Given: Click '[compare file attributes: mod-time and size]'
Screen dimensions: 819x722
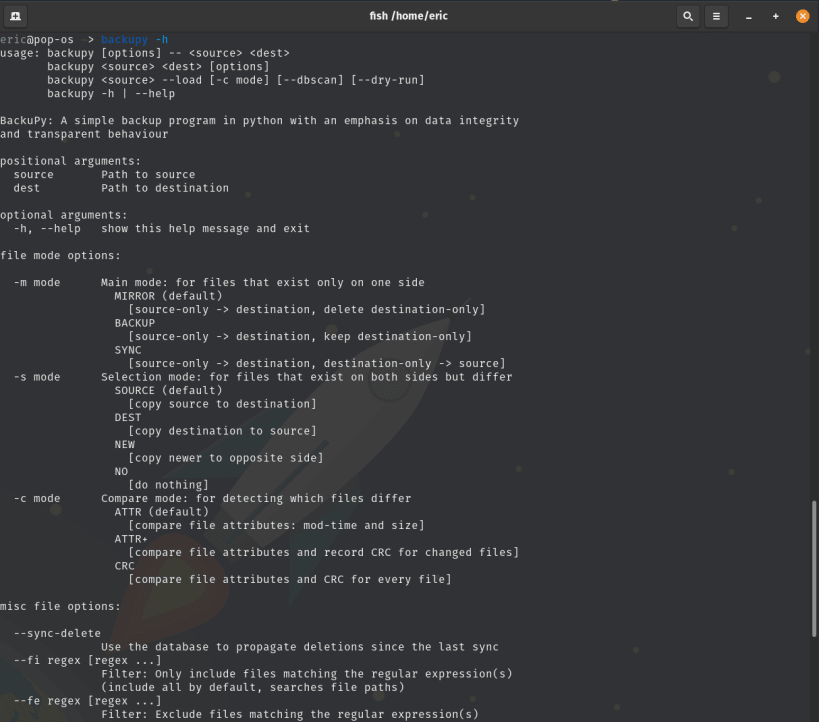Looking at the screenshot, I should tap(276, 526).
